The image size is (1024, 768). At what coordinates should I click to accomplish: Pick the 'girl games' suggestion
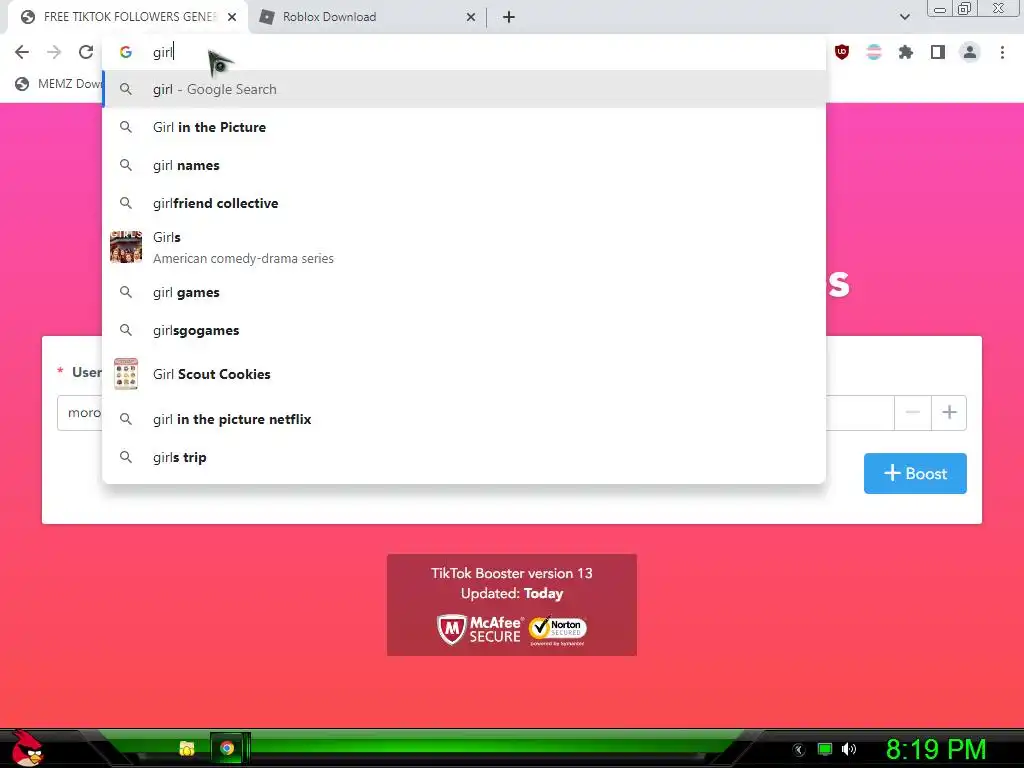pos(464,293)
